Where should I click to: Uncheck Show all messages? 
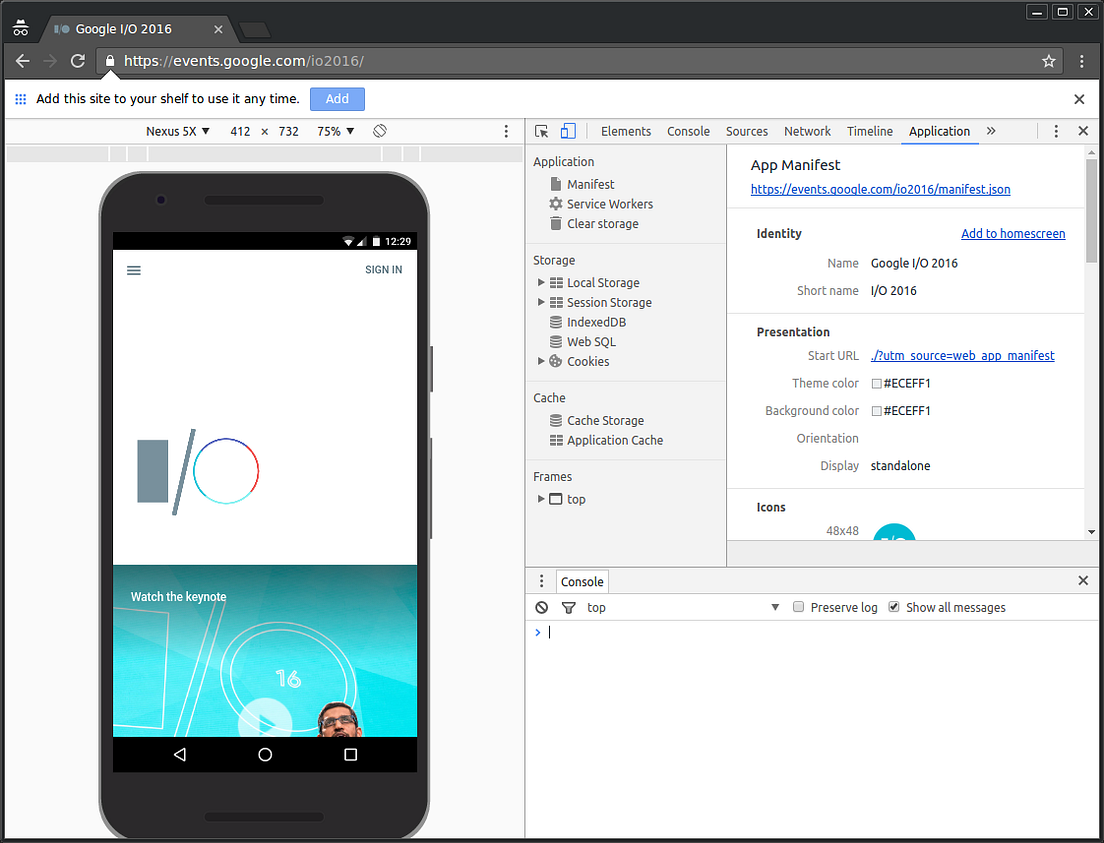coord(893,607)
